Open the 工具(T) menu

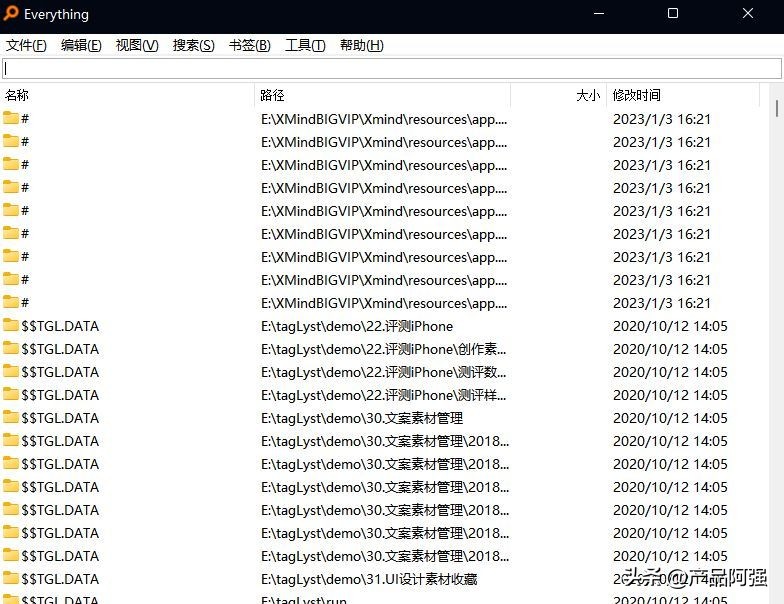coord(305,46)
